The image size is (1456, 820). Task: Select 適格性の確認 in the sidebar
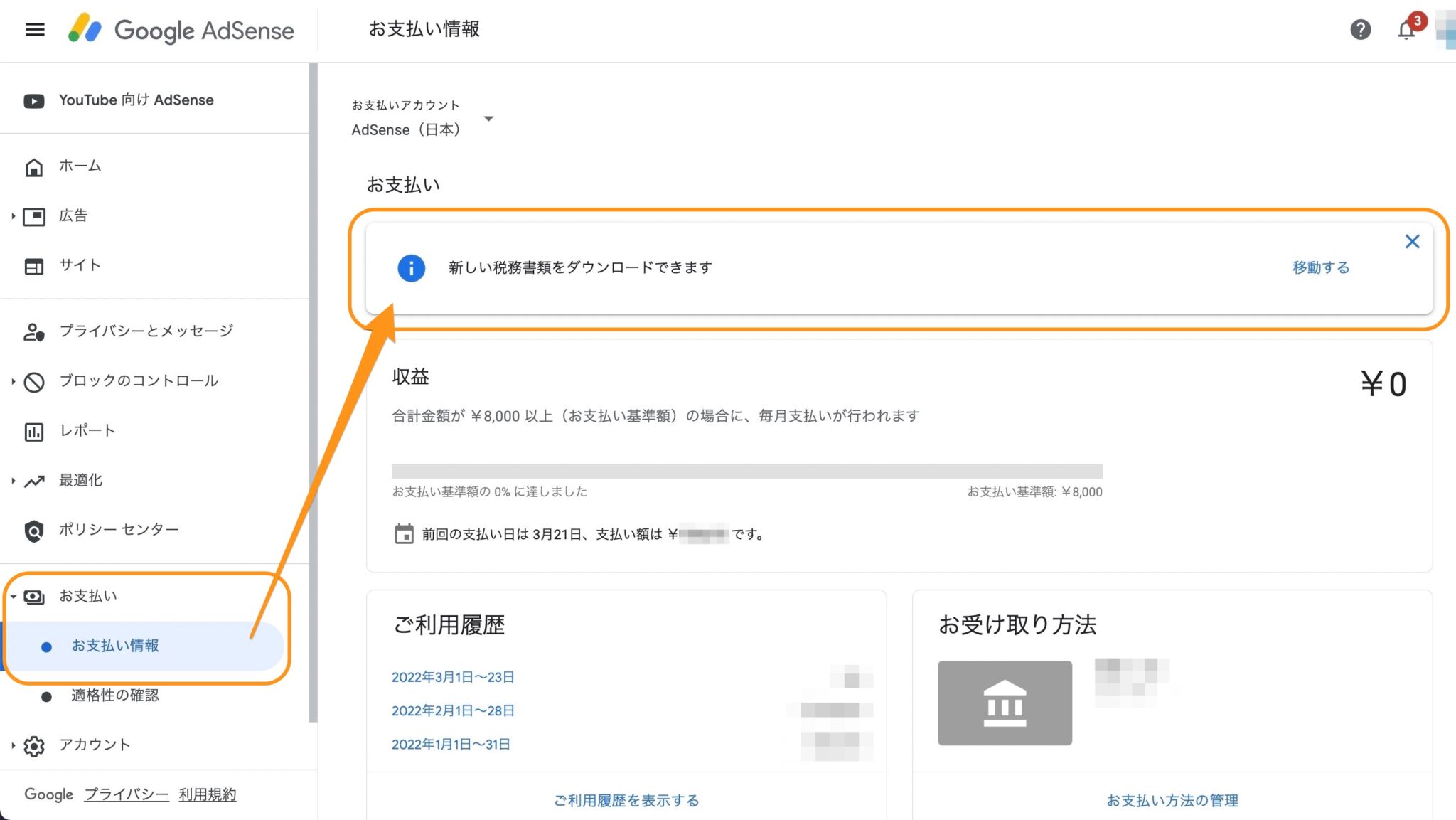[116, 695]
